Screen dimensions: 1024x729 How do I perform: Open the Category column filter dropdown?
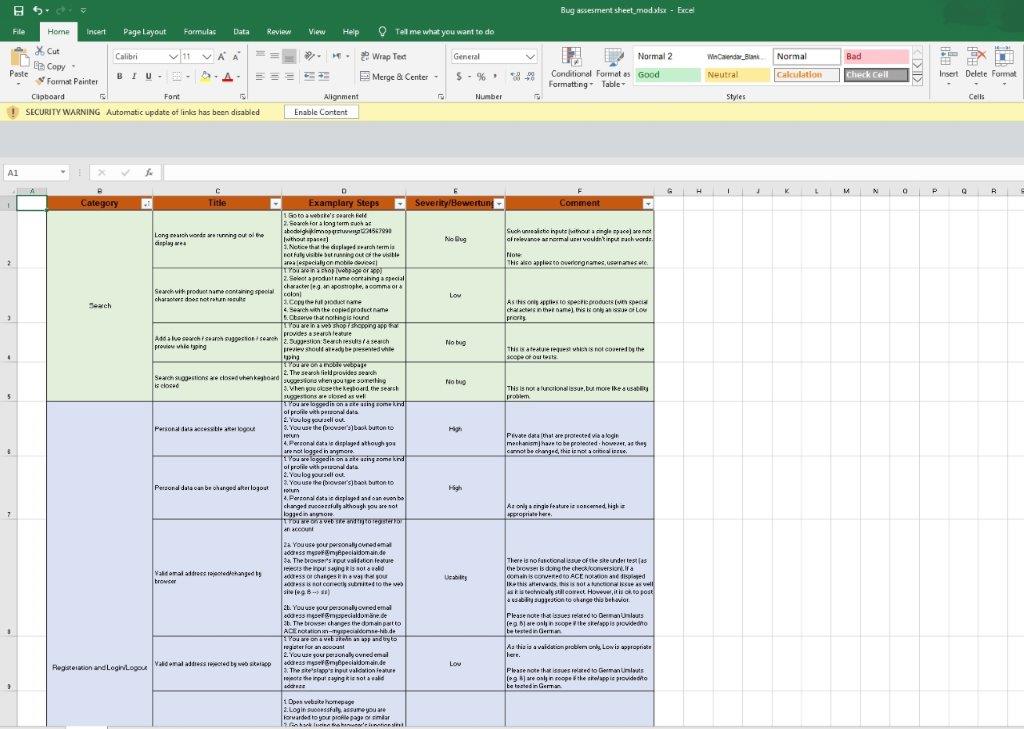(x=146, y=204)
